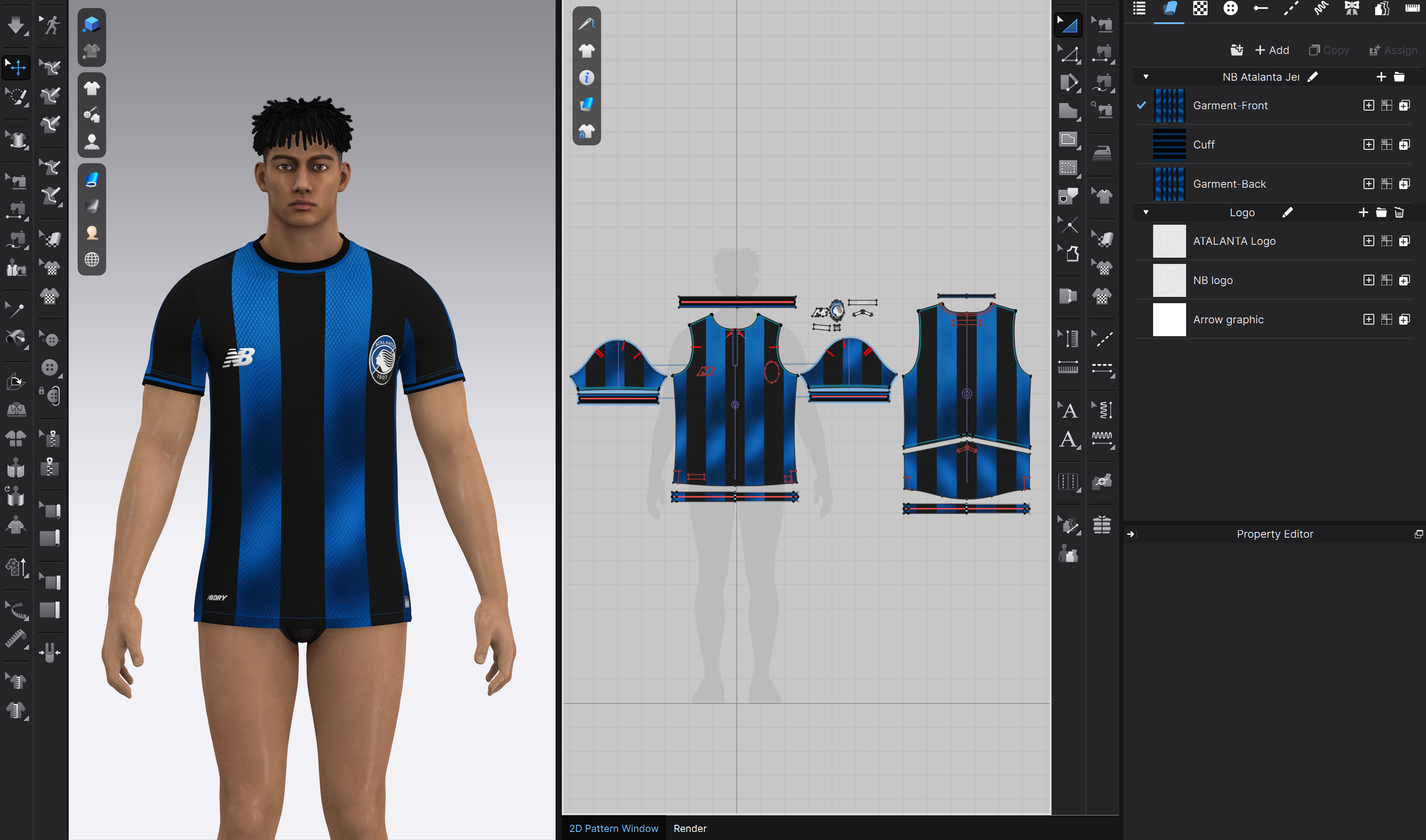The width and height of the screenshot is (1426, 840).
Task: Click the Copy fabric button
Action: [x=1329, y=50]
